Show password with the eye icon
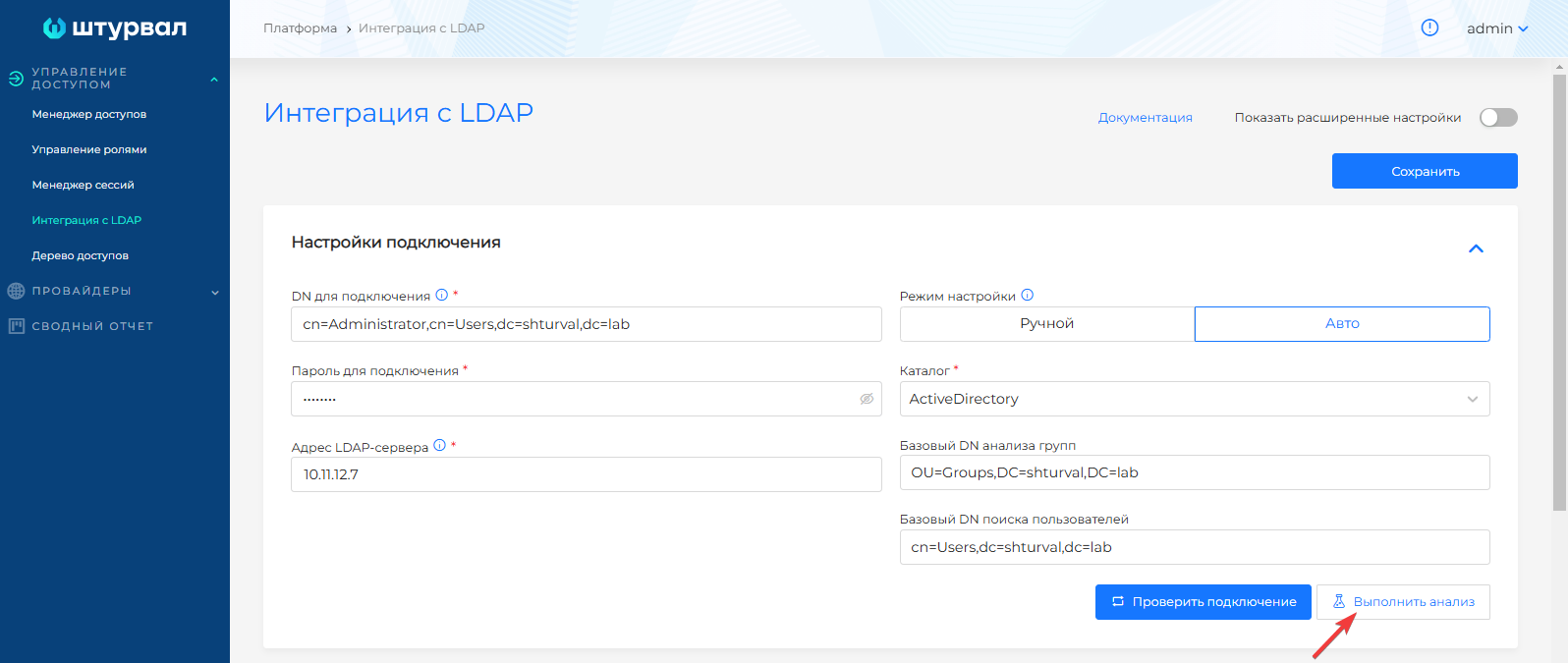The width and height of the screenshot is (1568, 663). point(867,399)
